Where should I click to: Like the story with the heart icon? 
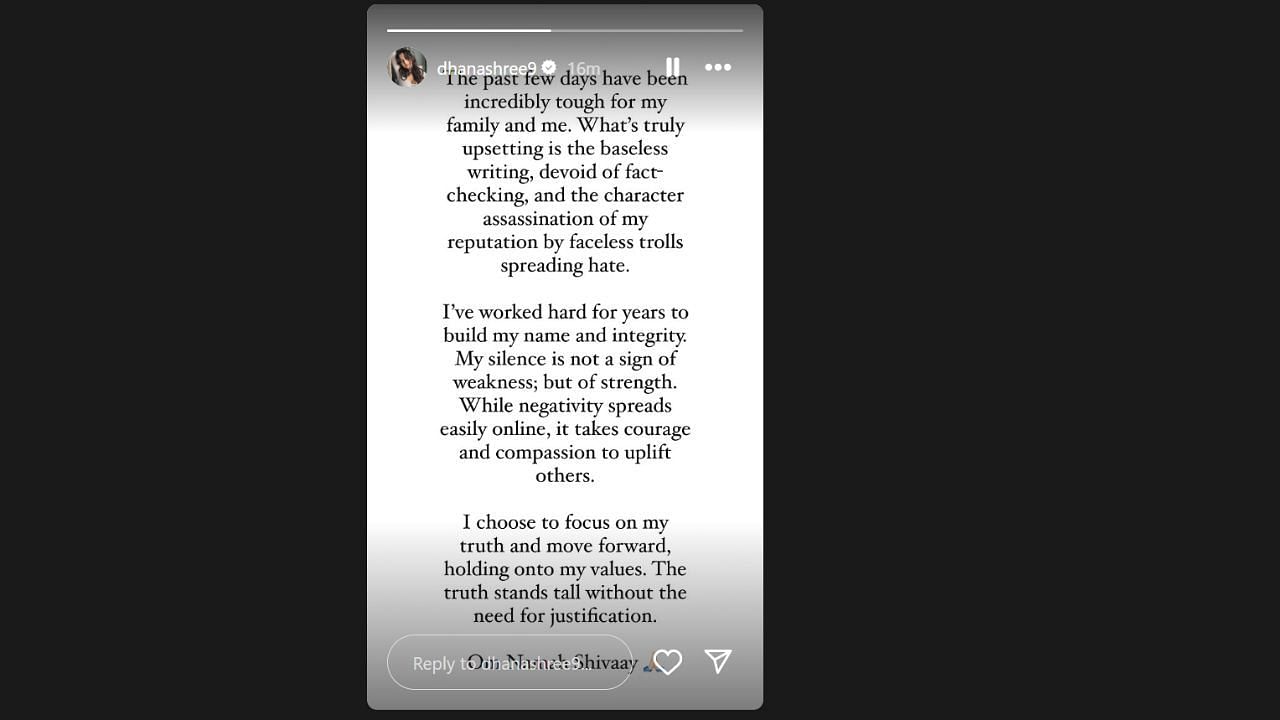[x=668, y=661]
